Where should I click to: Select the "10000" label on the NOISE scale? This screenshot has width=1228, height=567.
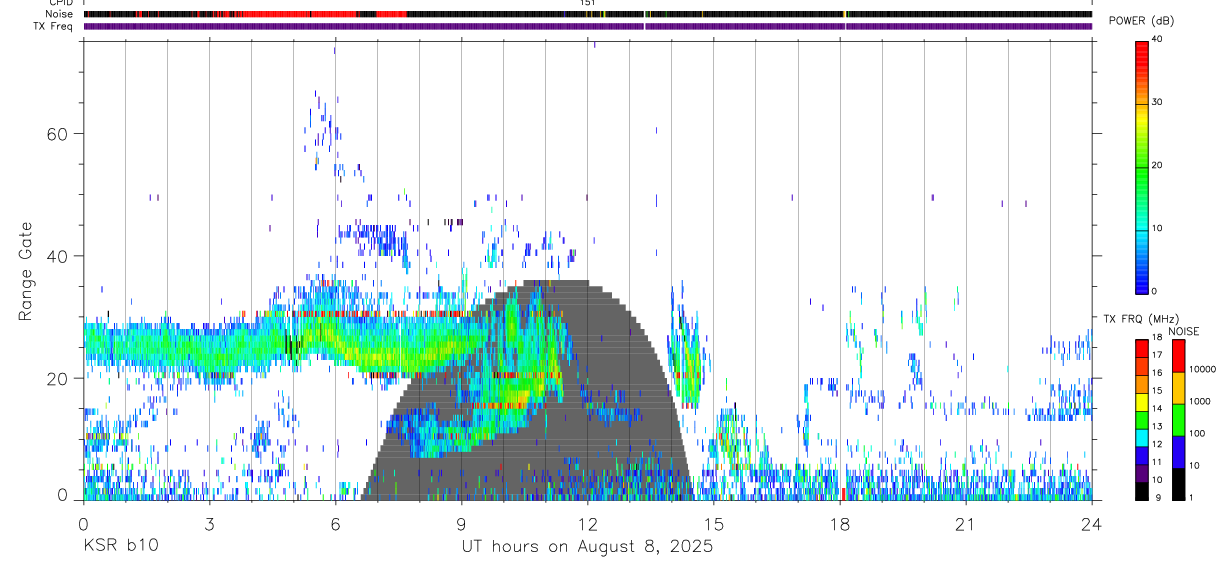click(1201, 369)
